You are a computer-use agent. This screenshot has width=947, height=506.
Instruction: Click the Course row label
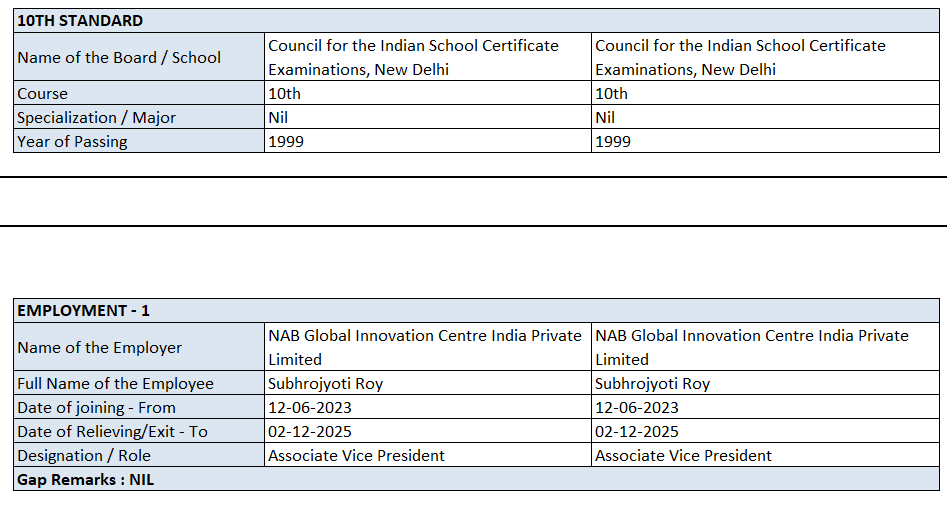[43, 94]
